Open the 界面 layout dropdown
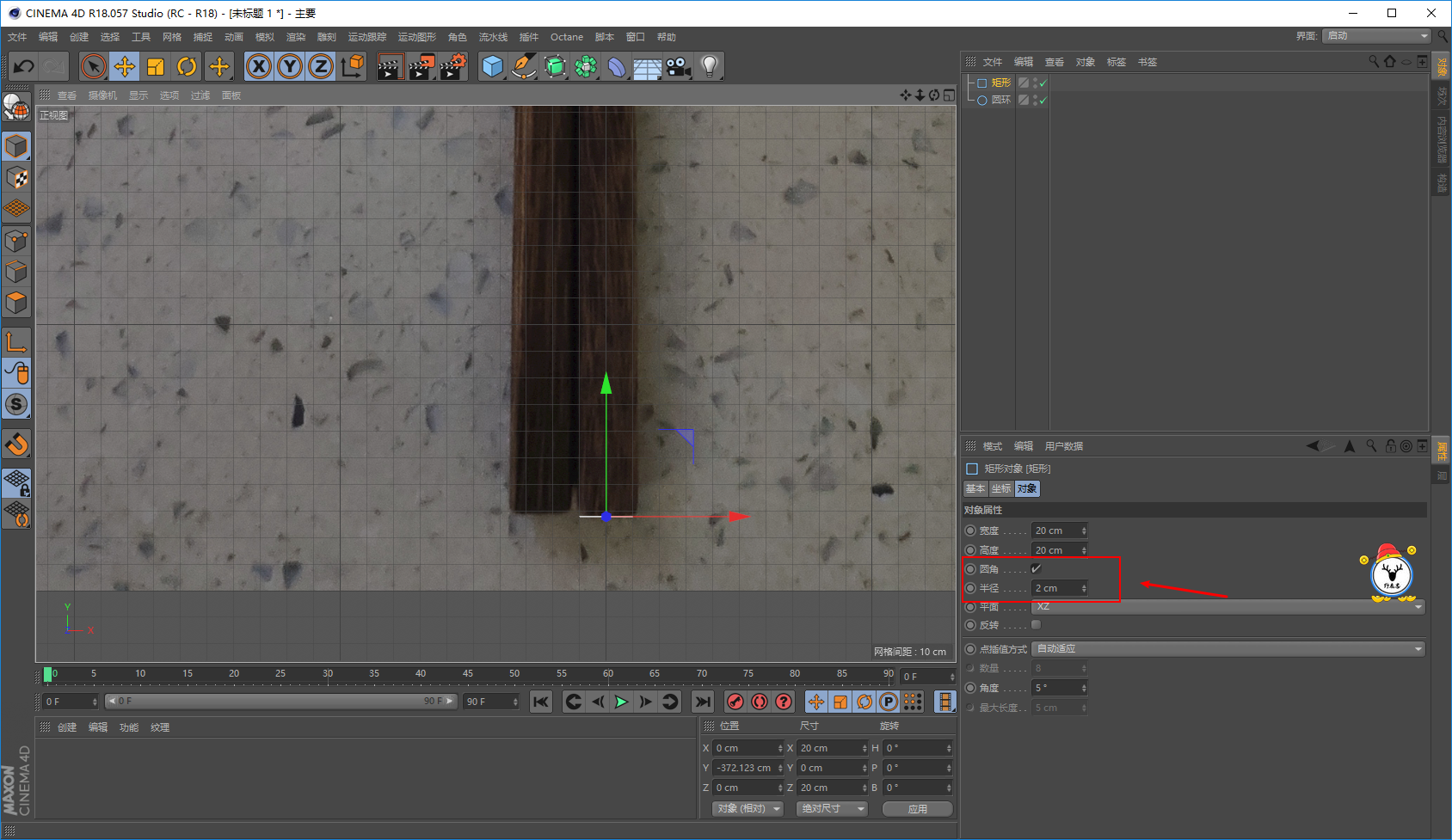The height and width of the screenshot is (840, 1452). pos(1376,35)
